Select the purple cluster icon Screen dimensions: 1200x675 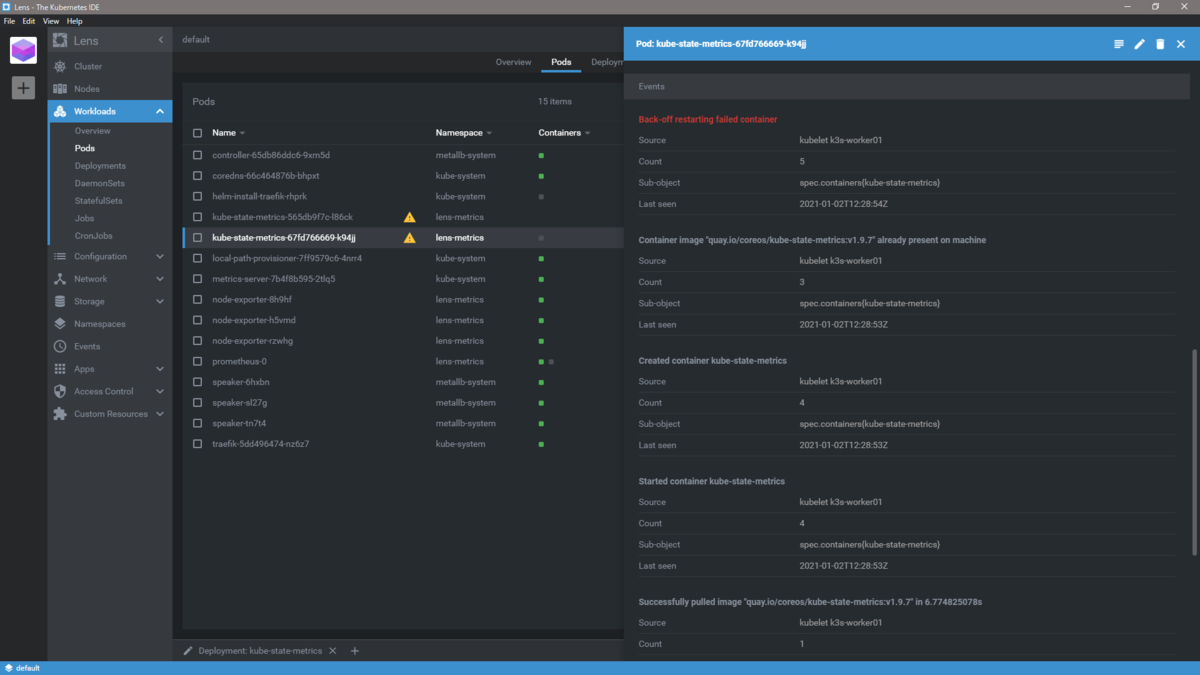23,50
